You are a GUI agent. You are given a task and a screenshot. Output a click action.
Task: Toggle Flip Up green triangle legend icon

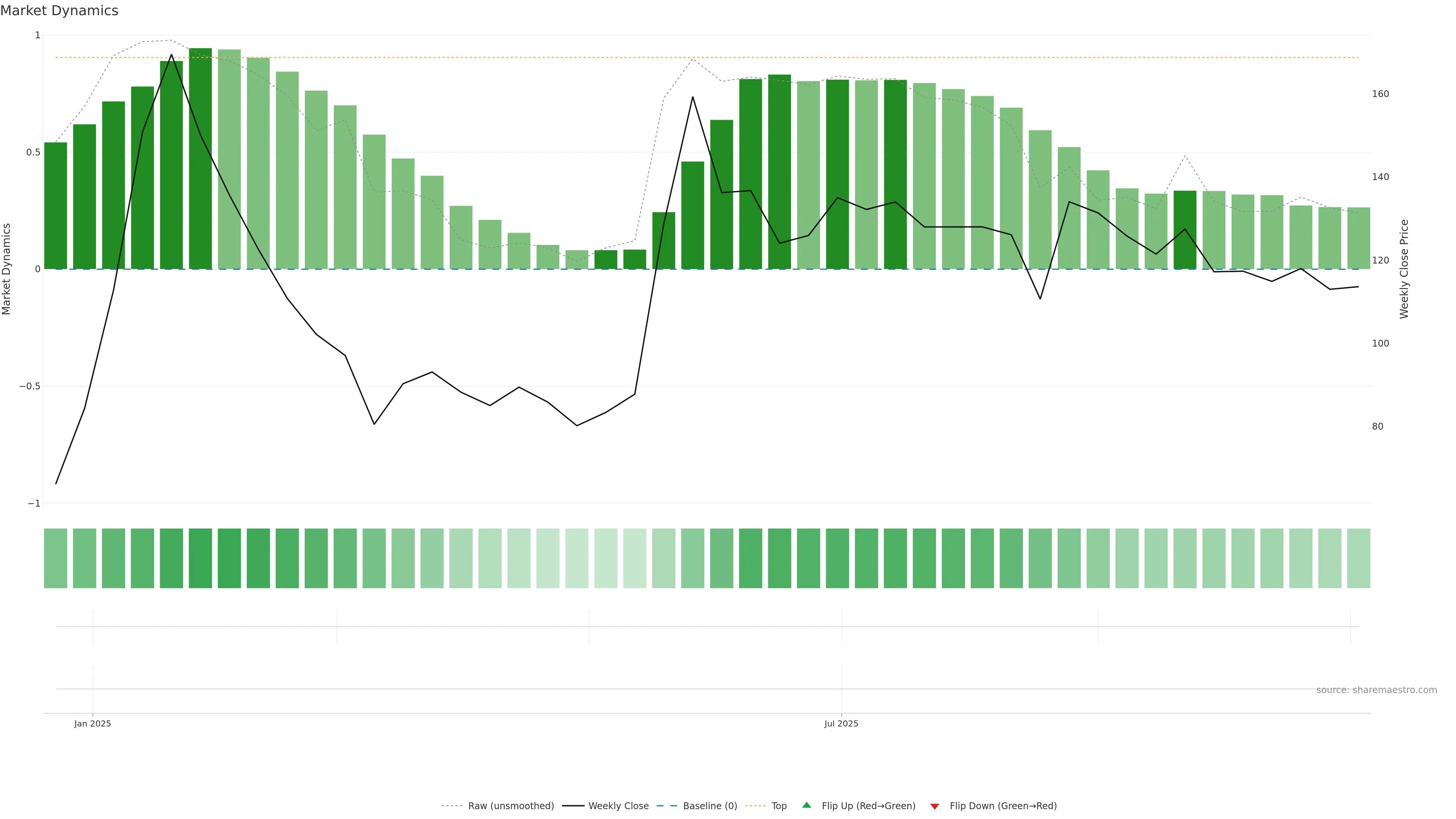point(806,805)
